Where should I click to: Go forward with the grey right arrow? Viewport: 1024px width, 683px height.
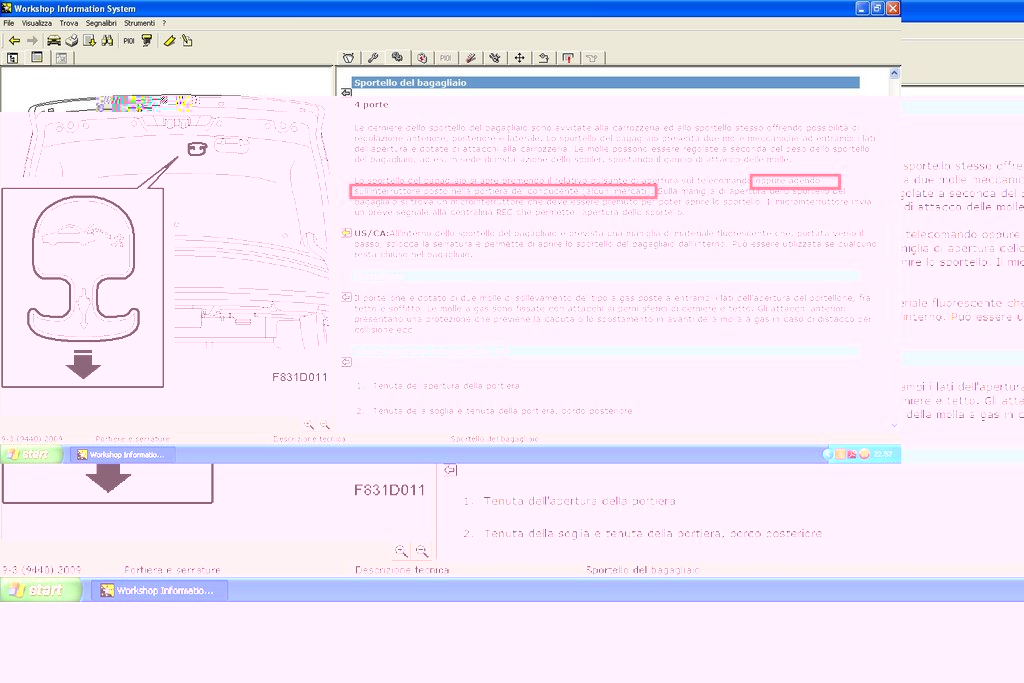click(x=32, y=40)
